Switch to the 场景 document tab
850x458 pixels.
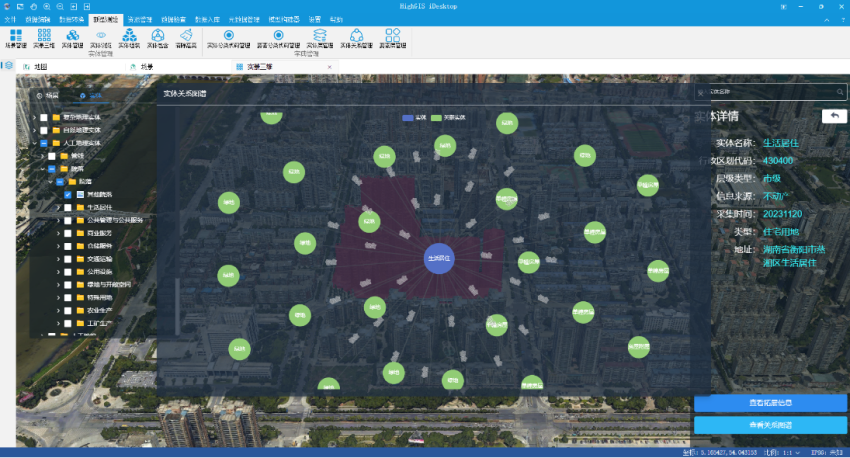(x=146, y=66)
